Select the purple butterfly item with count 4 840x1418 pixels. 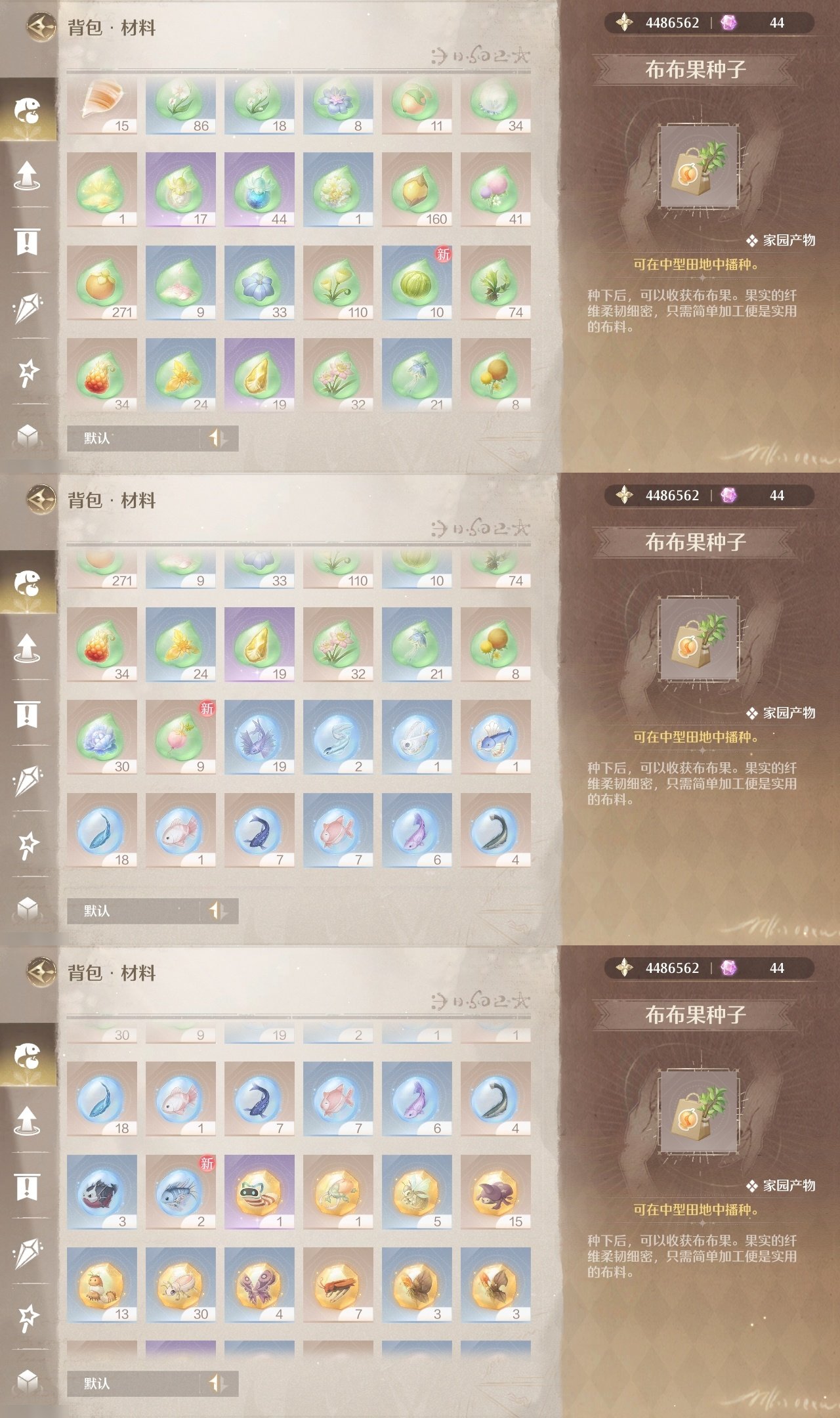[x=259, y=1285]
